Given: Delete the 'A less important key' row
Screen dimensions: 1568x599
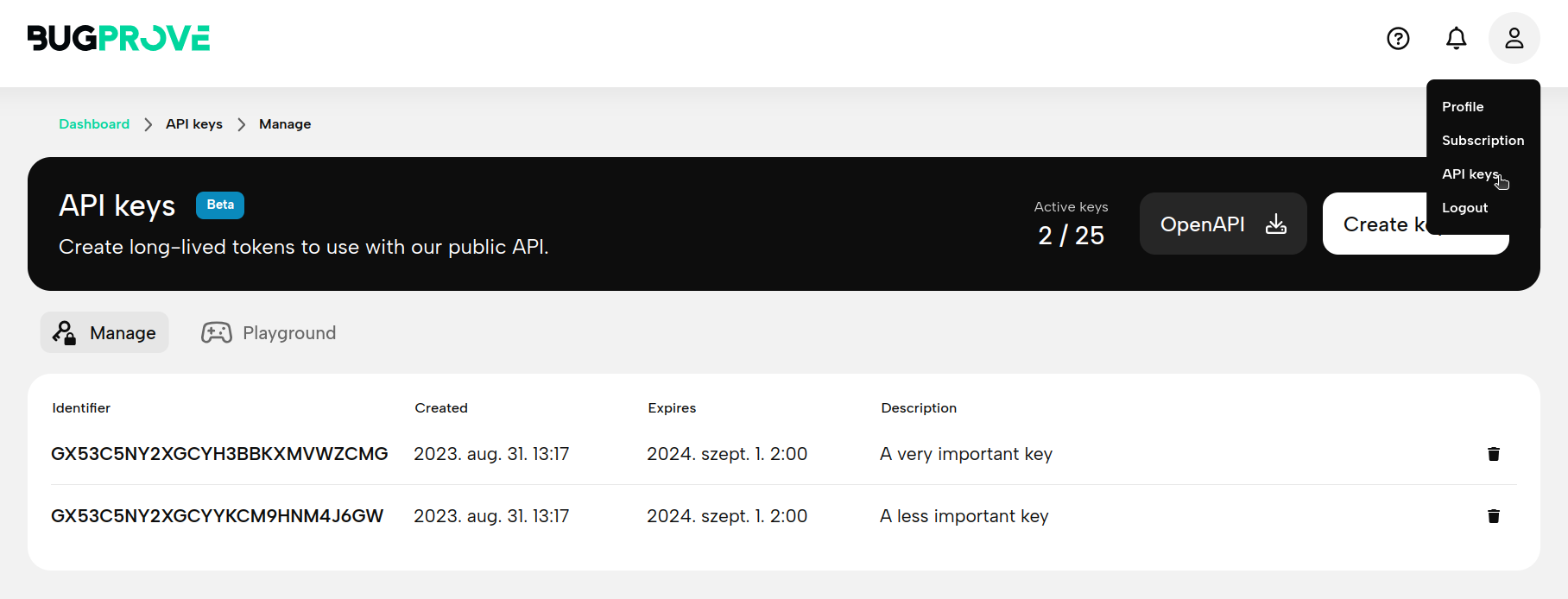Looking at the screenshot, I should pyautogui.click(x=1494, y=516).
